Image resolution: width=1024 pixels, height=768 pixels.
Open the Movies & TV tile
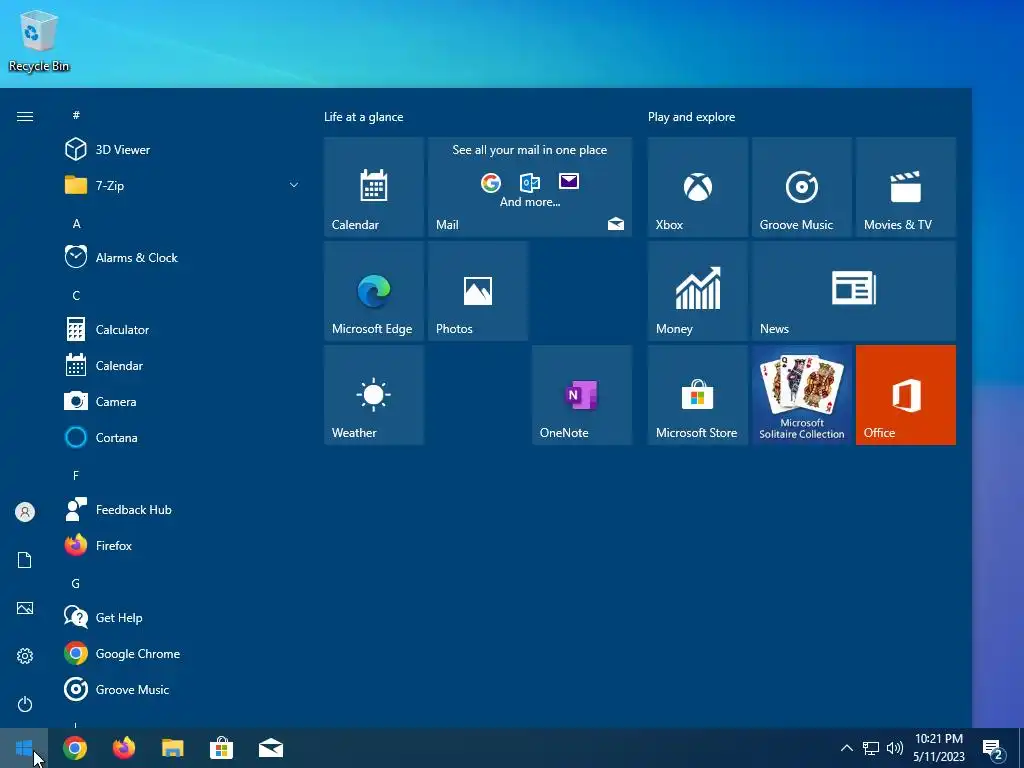[906, 187]
